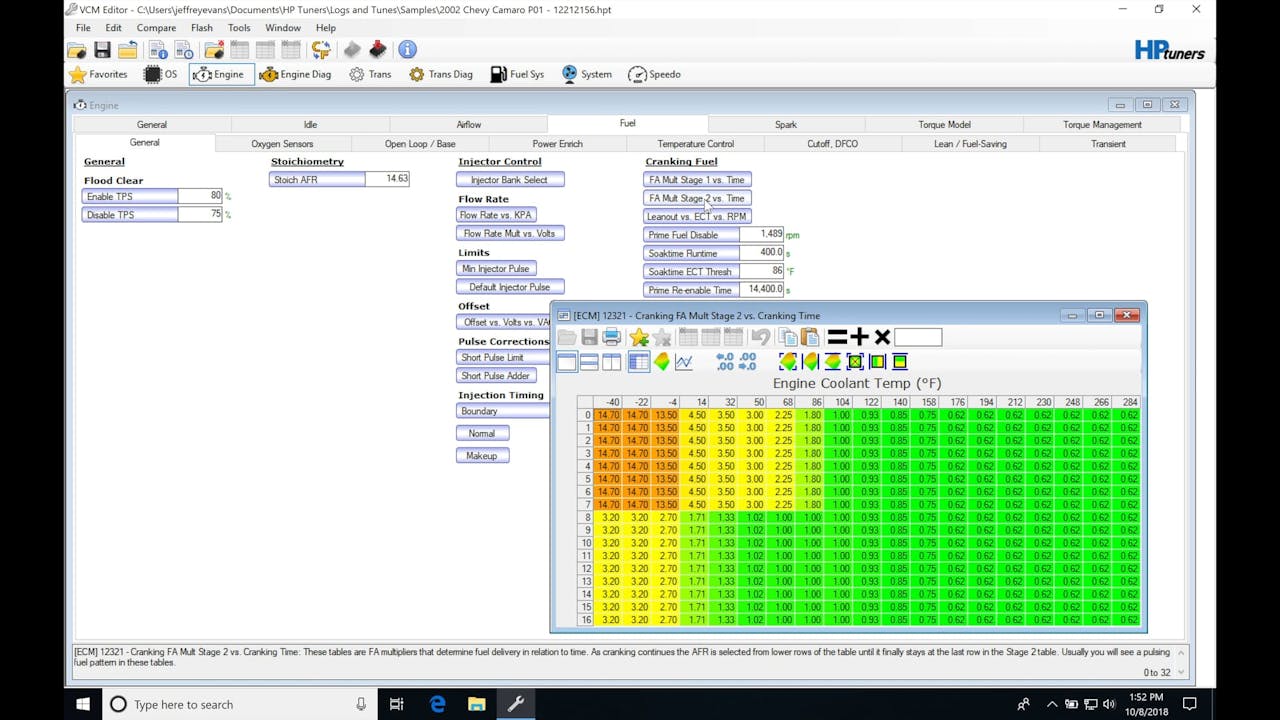
Task: Select the vertical split layout icon
Action: click(x=611, y=362)
